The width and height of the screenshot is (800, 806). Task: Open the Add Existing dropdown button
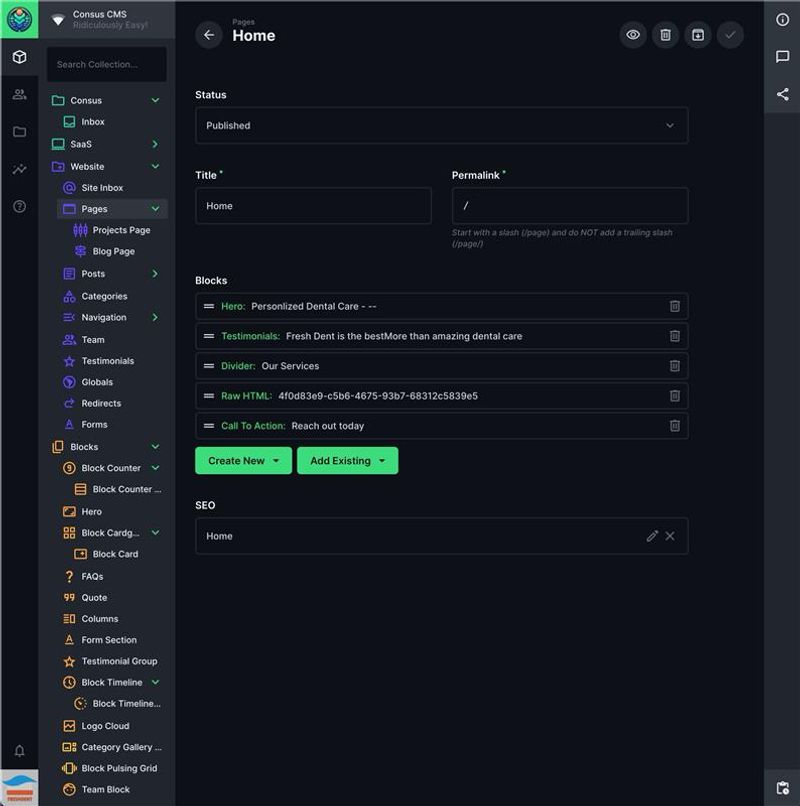point(347,461)
